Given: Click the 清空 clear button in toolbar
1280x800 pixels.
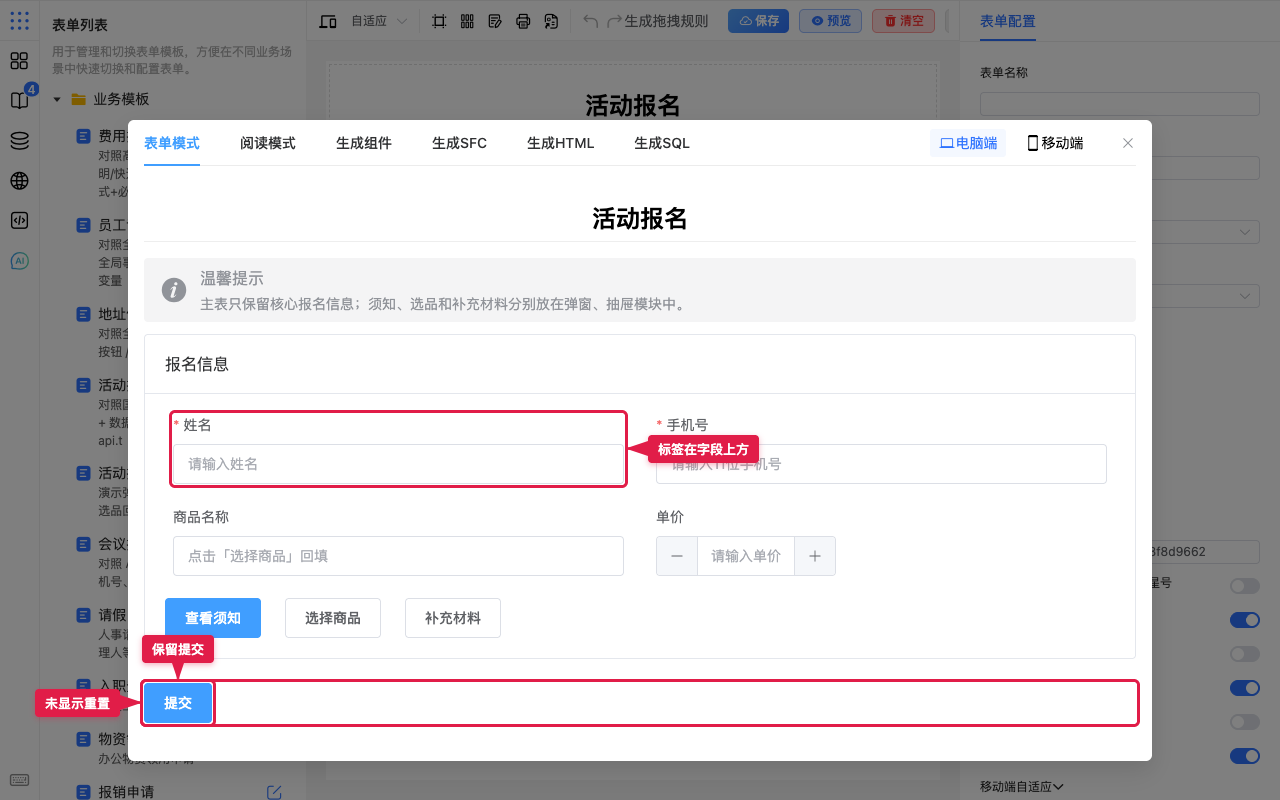Looking at the screenshot, I should tap(904, 21).
